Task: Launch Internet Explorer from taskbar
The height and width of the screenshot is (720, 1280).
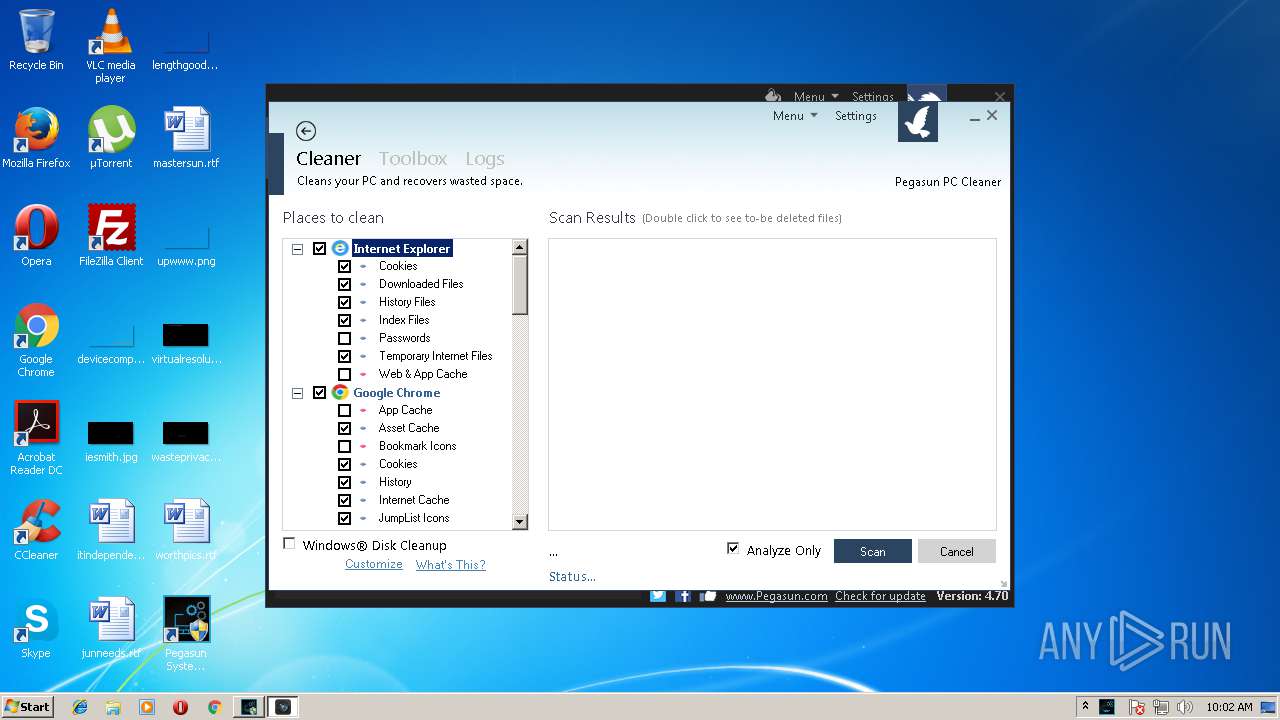Action: pyautogui.click(x=80, y=707)
